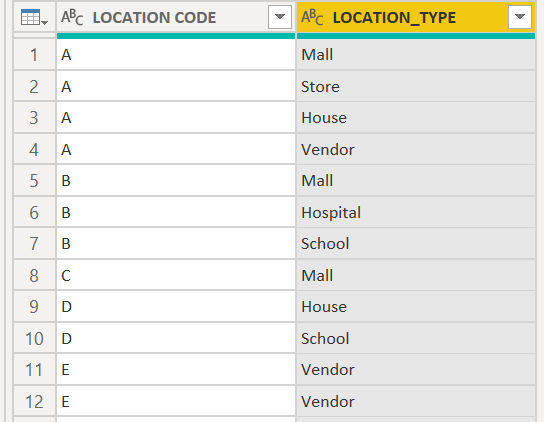Click the Mall cell in row 1
The image size is (544, 422).
416,54
